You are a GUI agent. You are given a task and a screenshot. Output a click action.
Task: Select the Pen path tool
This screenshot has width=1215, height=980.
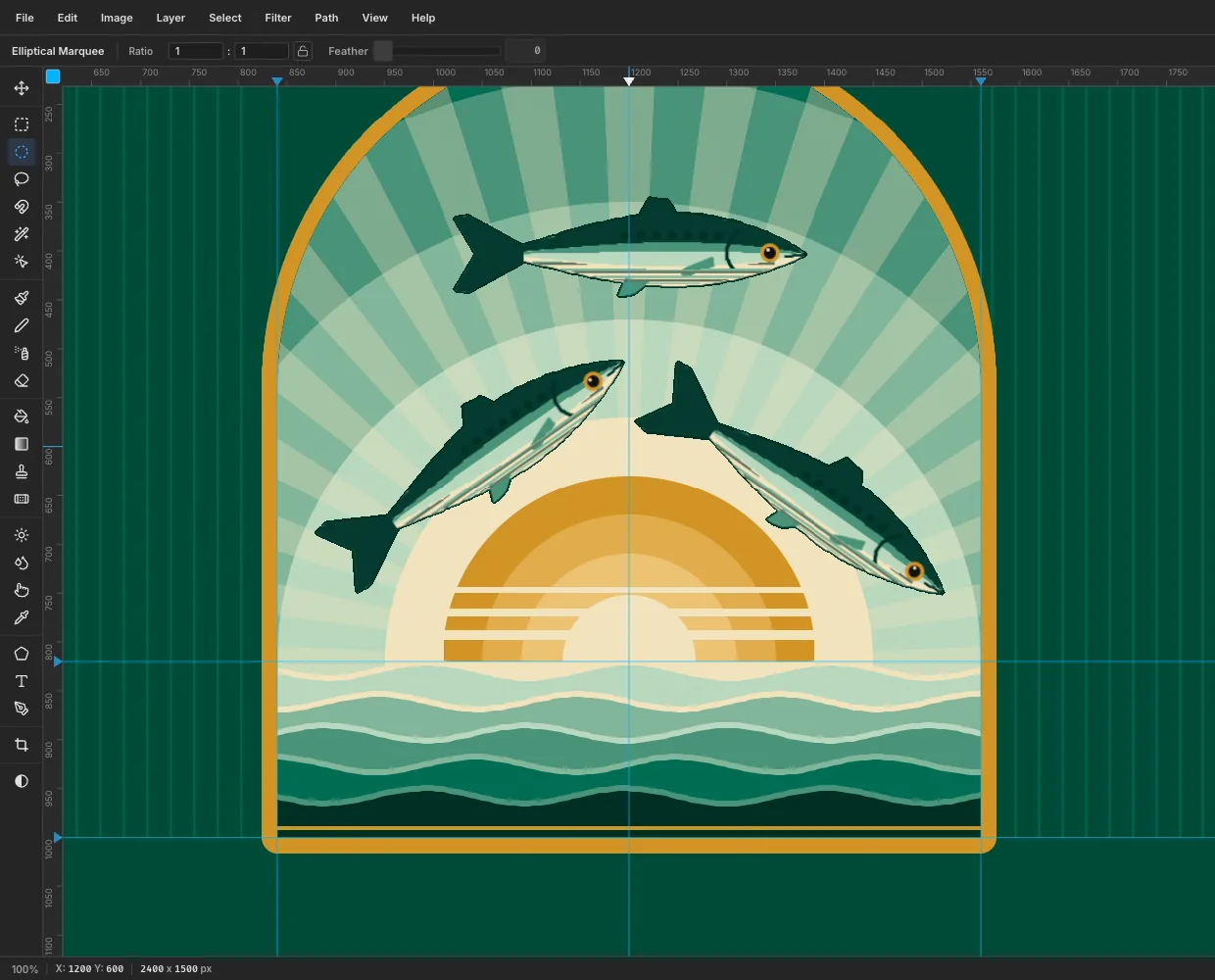tap(22, 709)
